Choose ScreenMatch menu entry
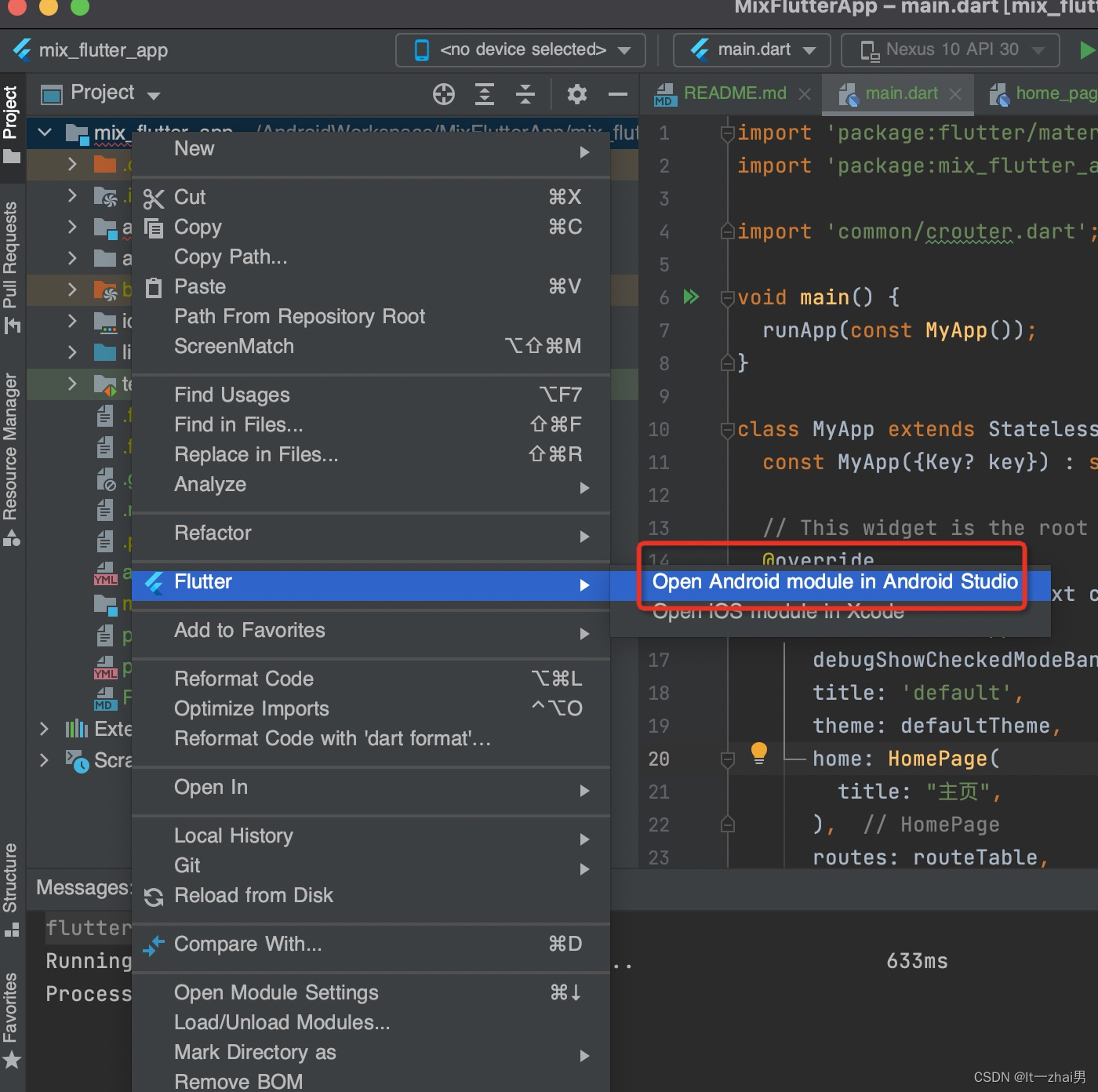 click(371, 347)
